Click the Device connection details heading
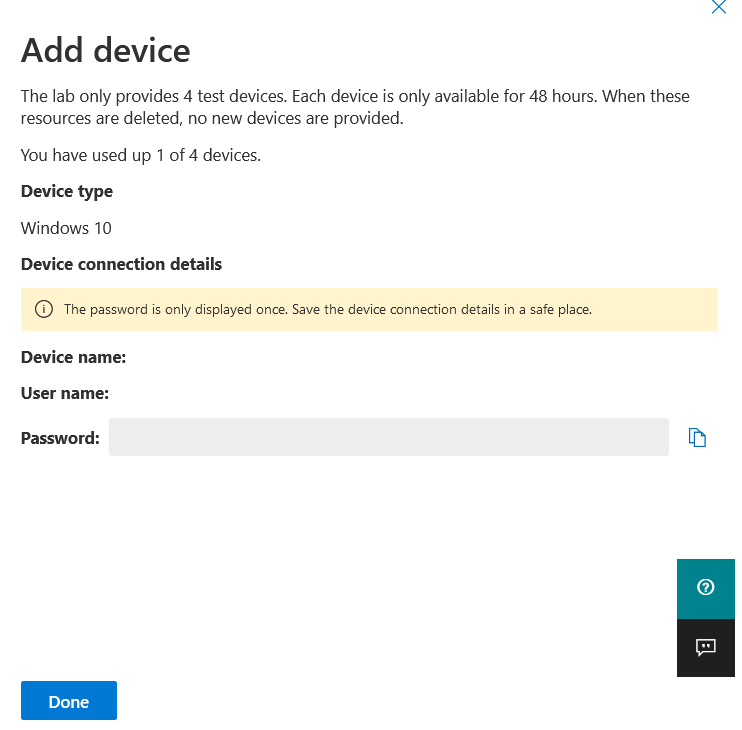 [121, 264]
